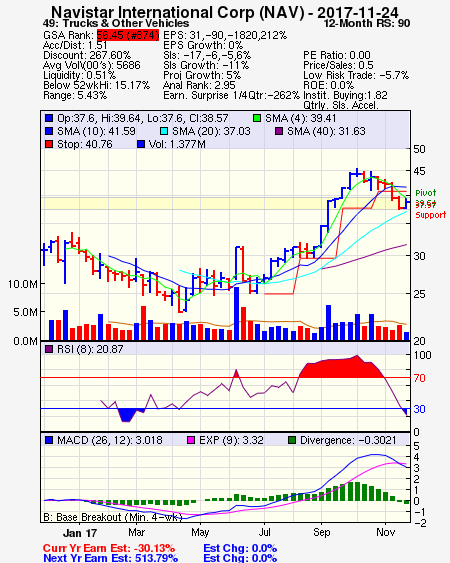Click the purple SMA (40) legend swatch
This screenshot has width=450, height=563.
[x=279, y=131]
